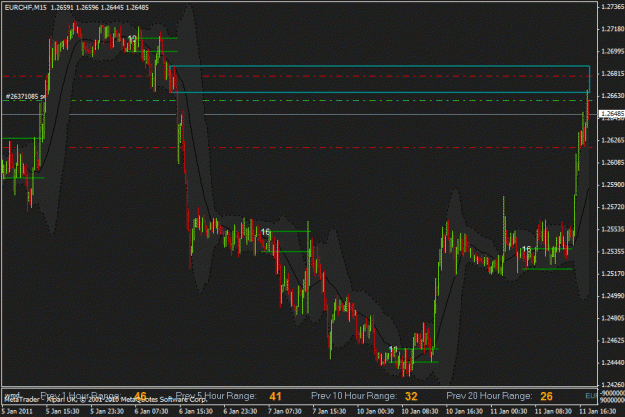Click the Prev 5 Hour Range label
This screenshot has height=417, width=625.
216,395
